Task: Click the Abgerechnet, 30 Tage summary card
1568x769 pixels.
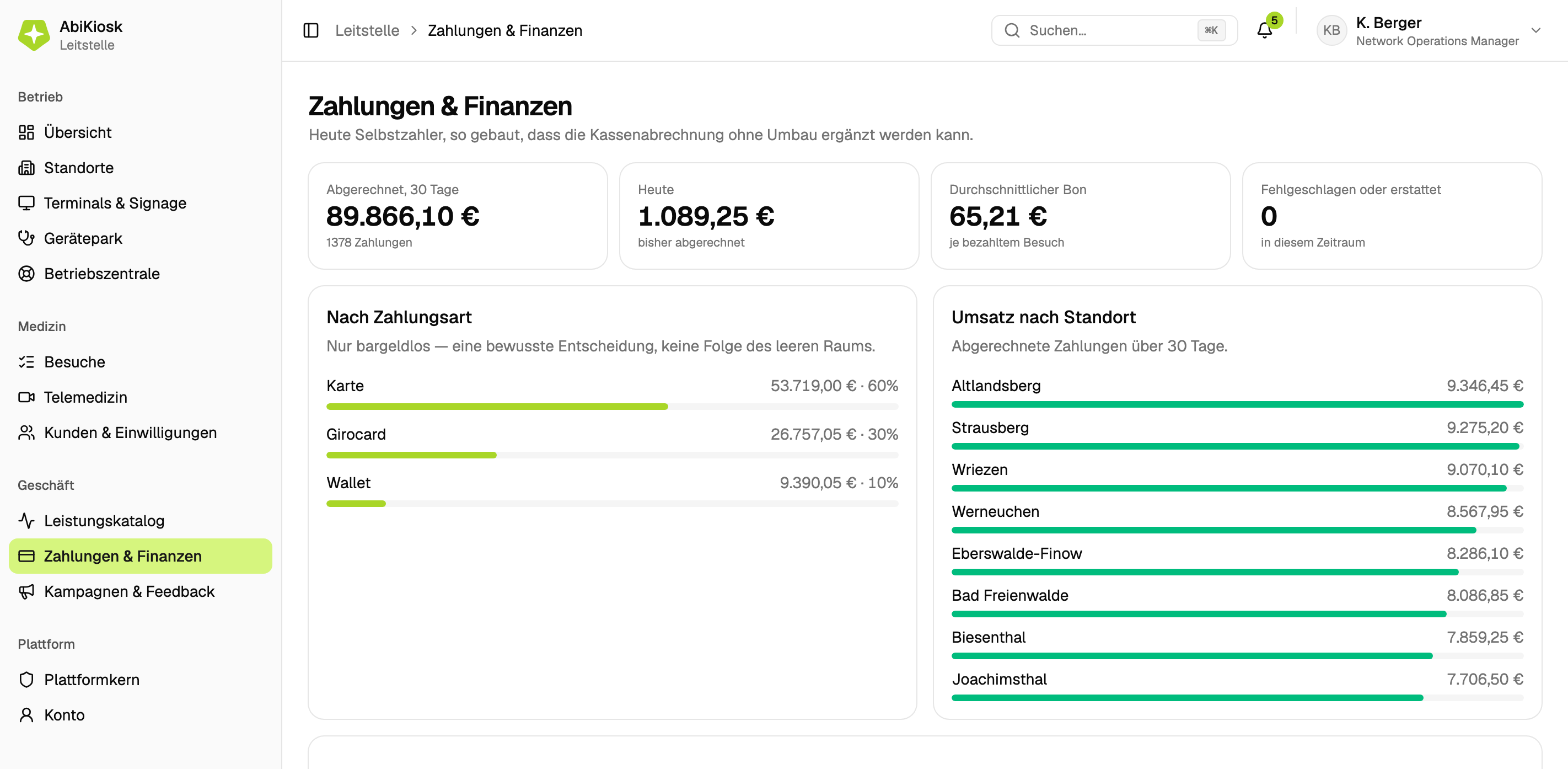Action: click(x=458, y=216)
